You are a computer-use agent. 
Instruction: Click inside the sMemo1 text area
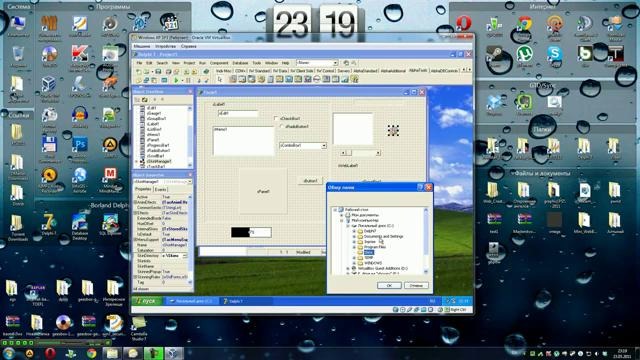pos(244,141)
